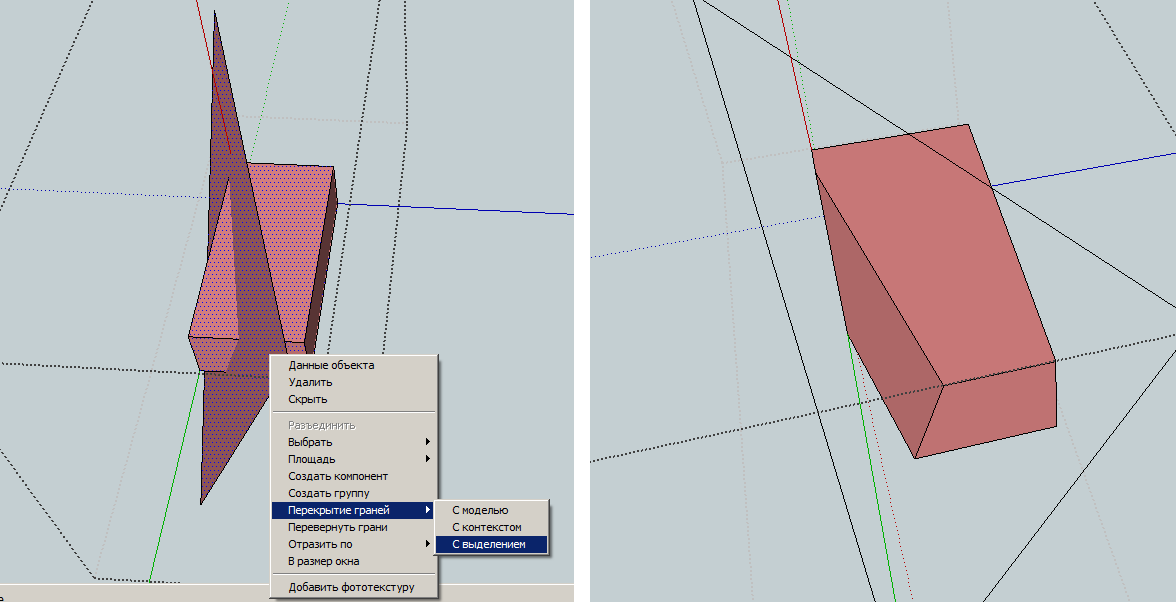The width and height of the screenshot is (1176, 602).
Task: Select 'Скрыть' to hide the selection
Action: tap(308, 399)
